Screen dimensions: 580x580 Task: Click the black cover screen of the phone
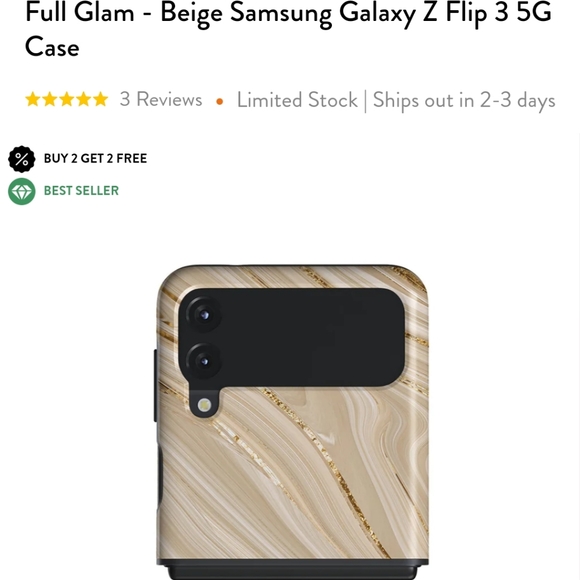[x=313, y=338]
